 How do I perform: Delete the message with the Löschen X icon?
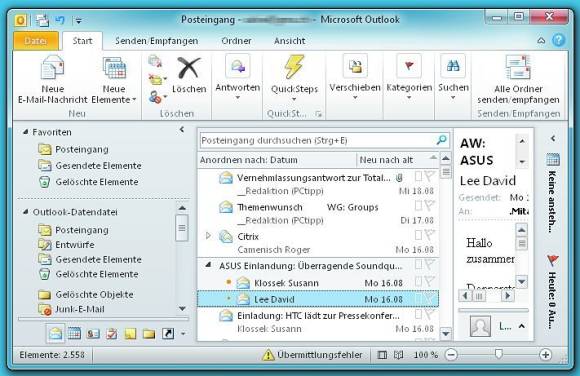[189, 75]
